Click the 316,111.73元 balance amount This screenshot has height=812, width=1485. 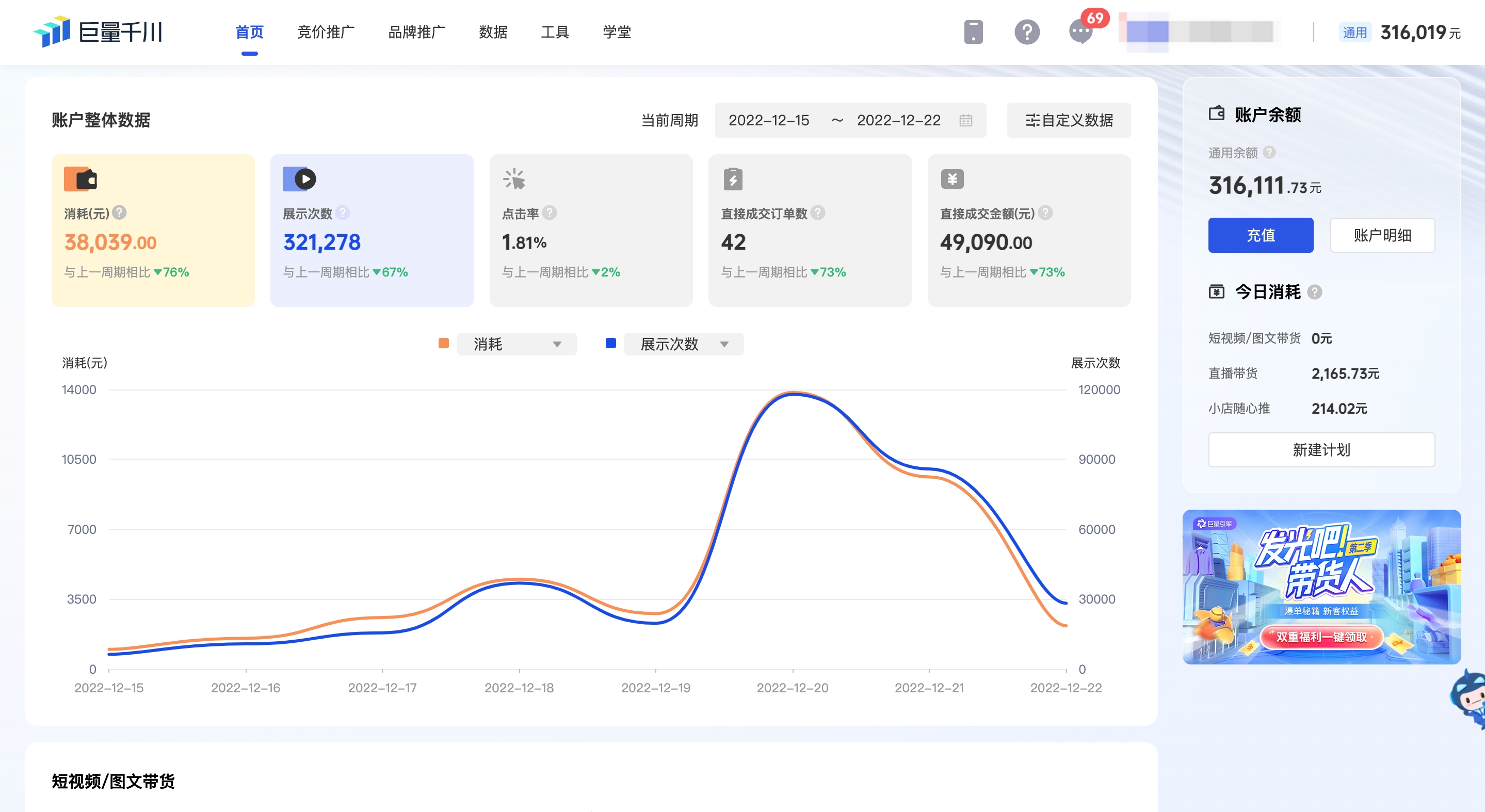(x=1265, y=186)
